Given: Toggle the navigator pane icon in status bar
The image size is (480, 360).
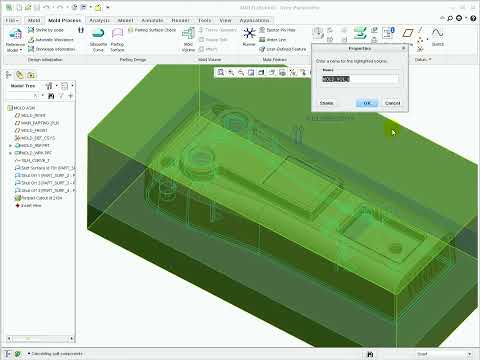Looking at the screenshot, I should tap(8, 354).
